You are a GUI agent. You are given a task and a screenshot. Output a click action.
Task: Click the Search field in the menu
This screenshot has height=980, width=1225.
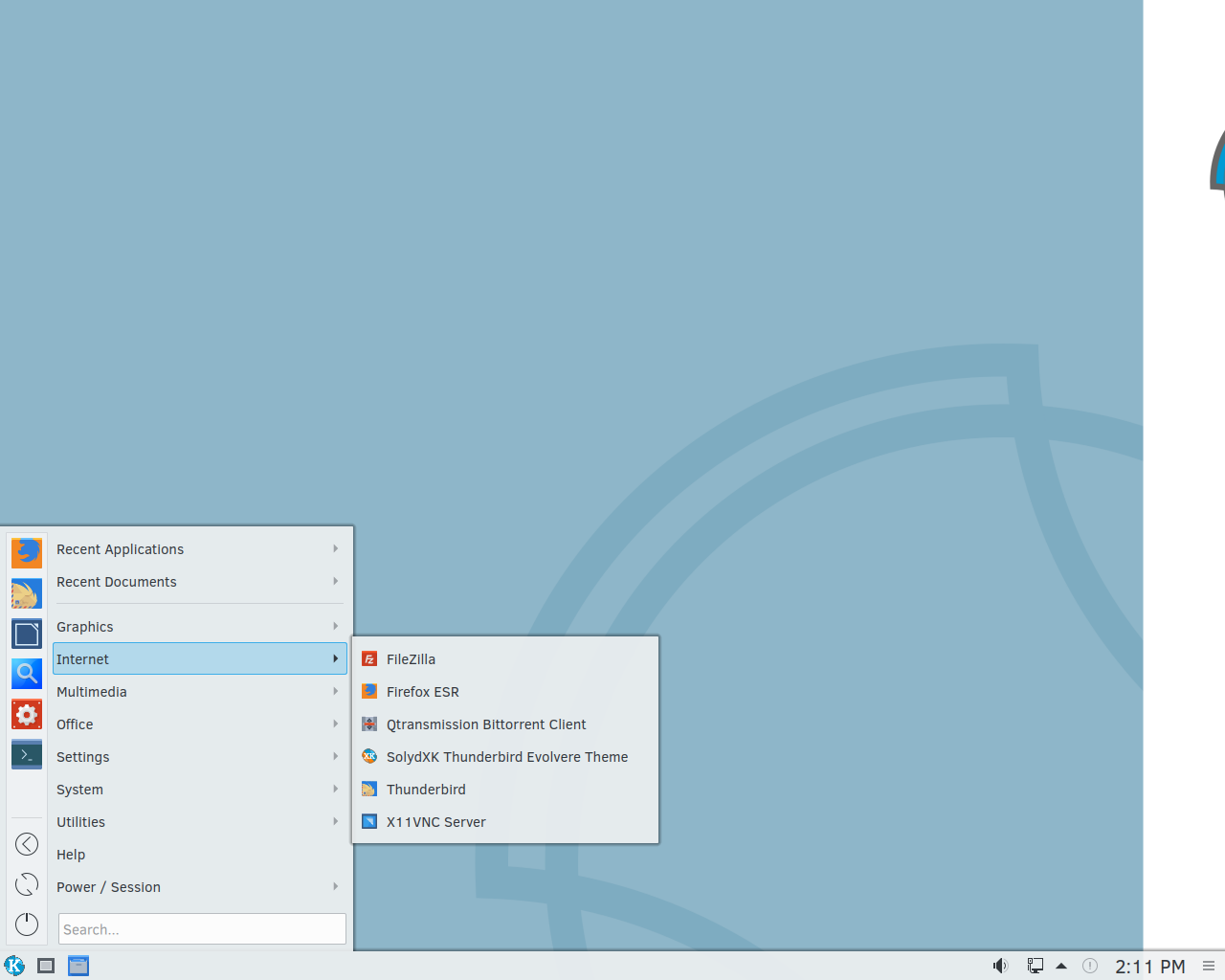202,929
